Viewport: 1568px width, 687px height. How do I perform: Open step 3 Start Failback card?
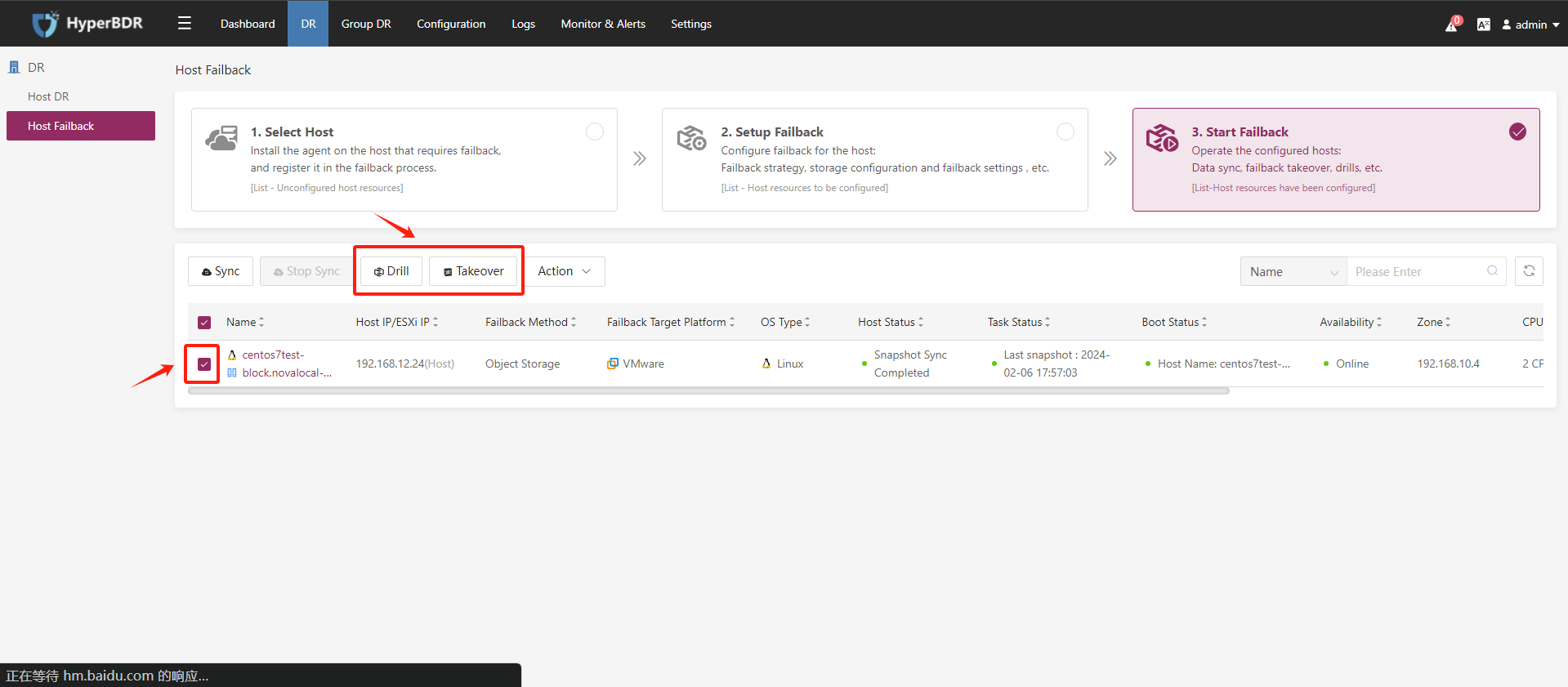[x=1336, y=159]
